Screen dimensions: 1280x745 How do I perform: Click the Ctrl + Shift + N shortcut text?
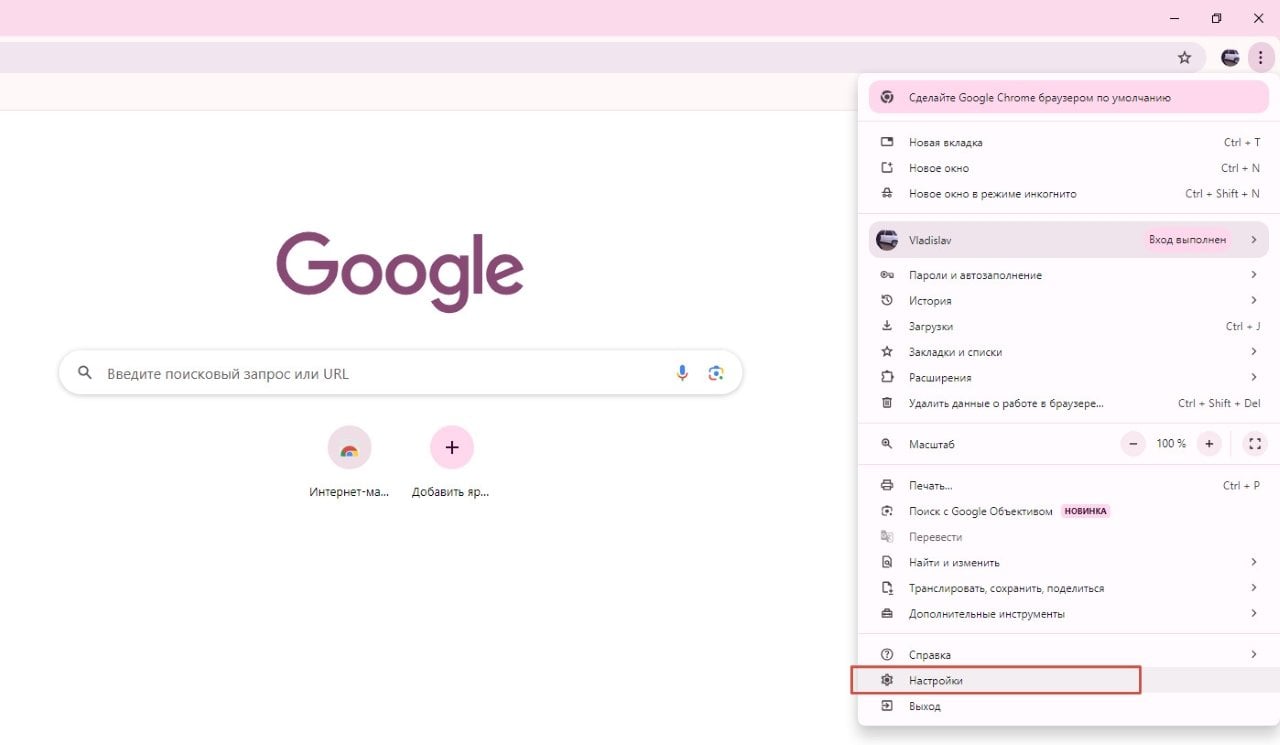pyautogui.click(x=1223, y=194)
